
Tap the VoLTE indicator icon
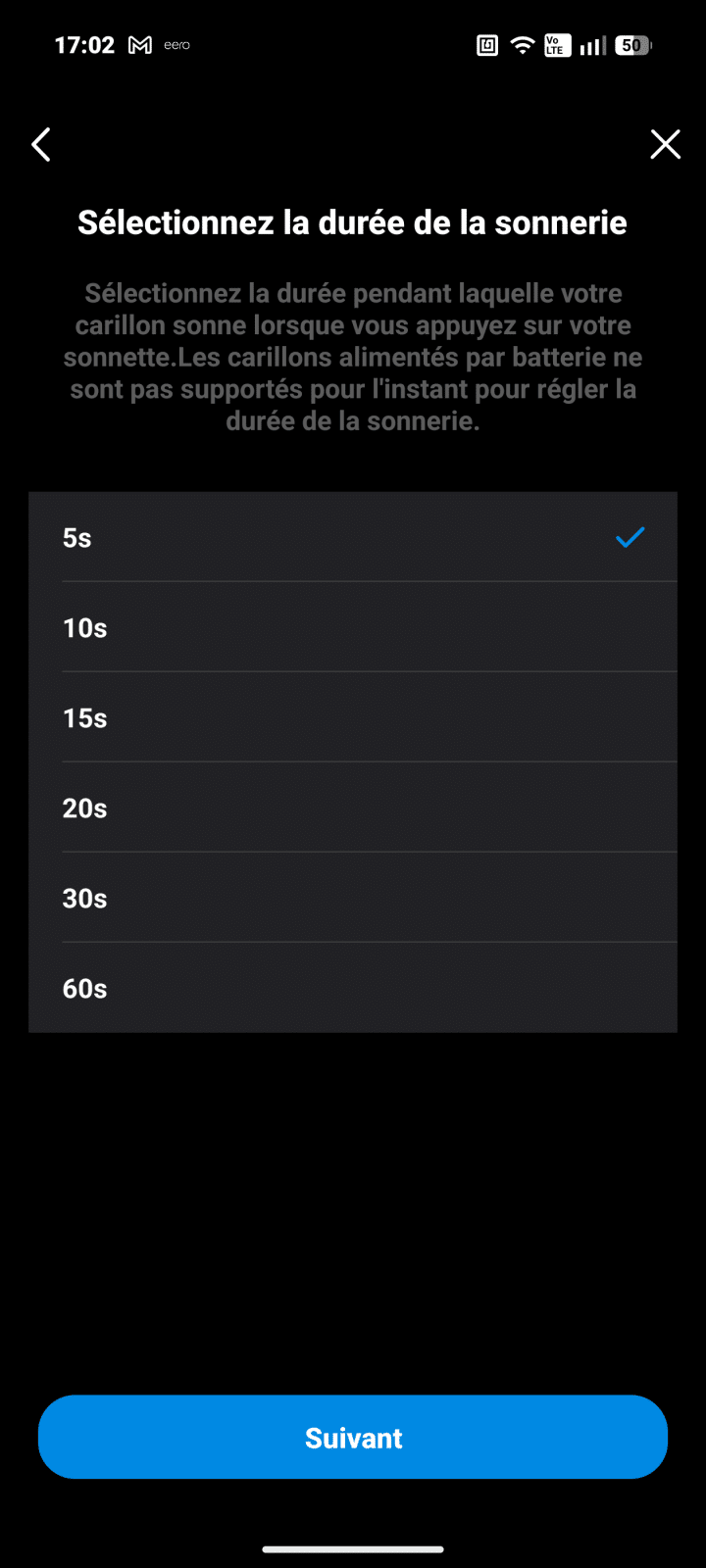(x=555, y=45)
